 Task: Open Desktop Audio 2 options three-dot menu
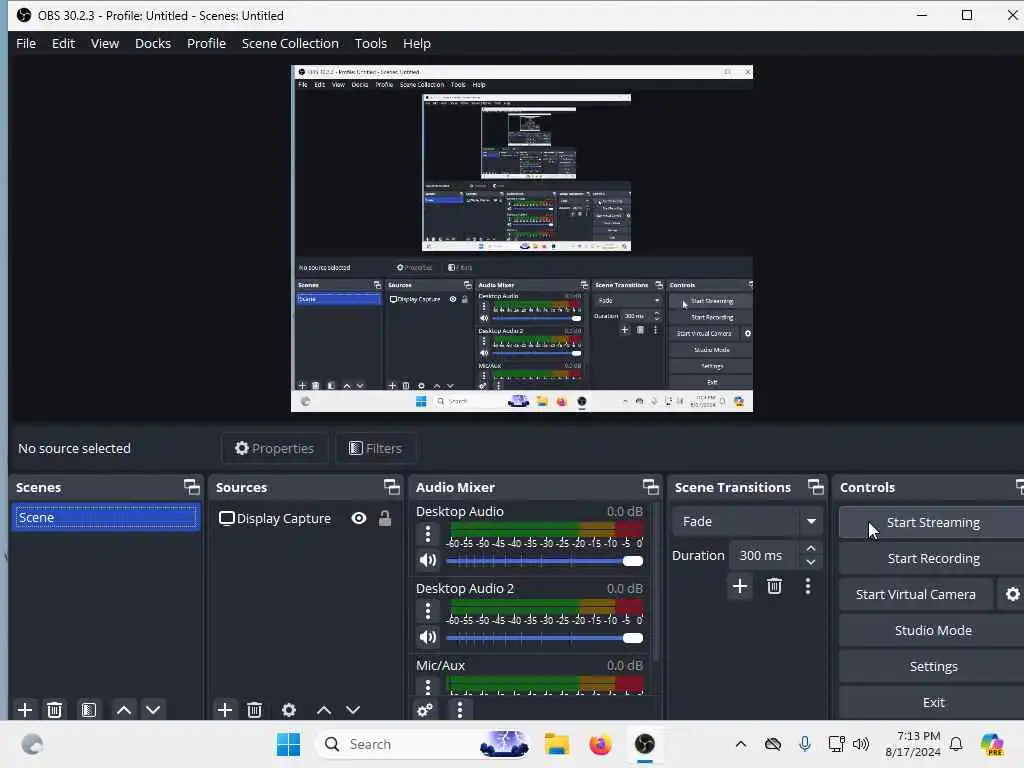[x=428, y=611]
